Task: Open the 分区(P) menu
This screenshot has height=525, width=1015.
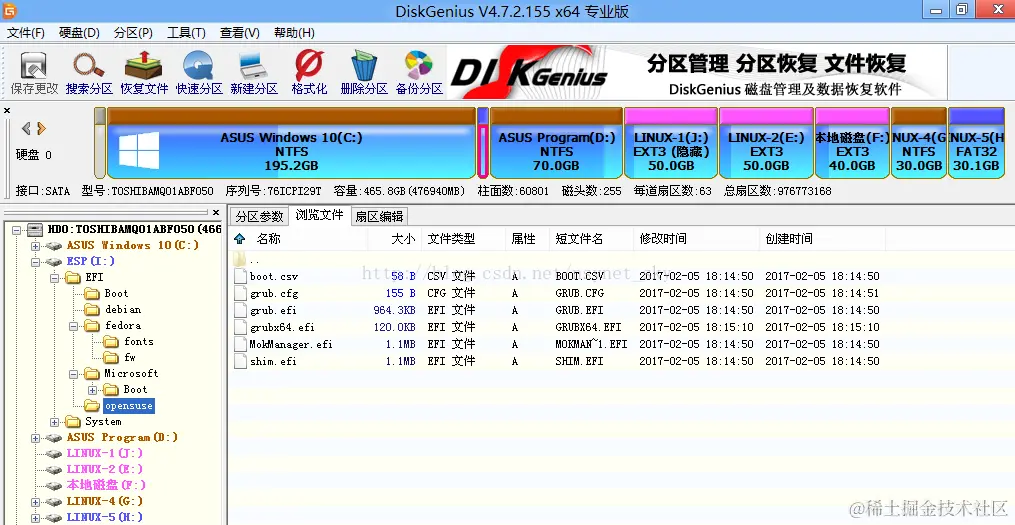Action: pyautogui.click(x=133, y=33)
